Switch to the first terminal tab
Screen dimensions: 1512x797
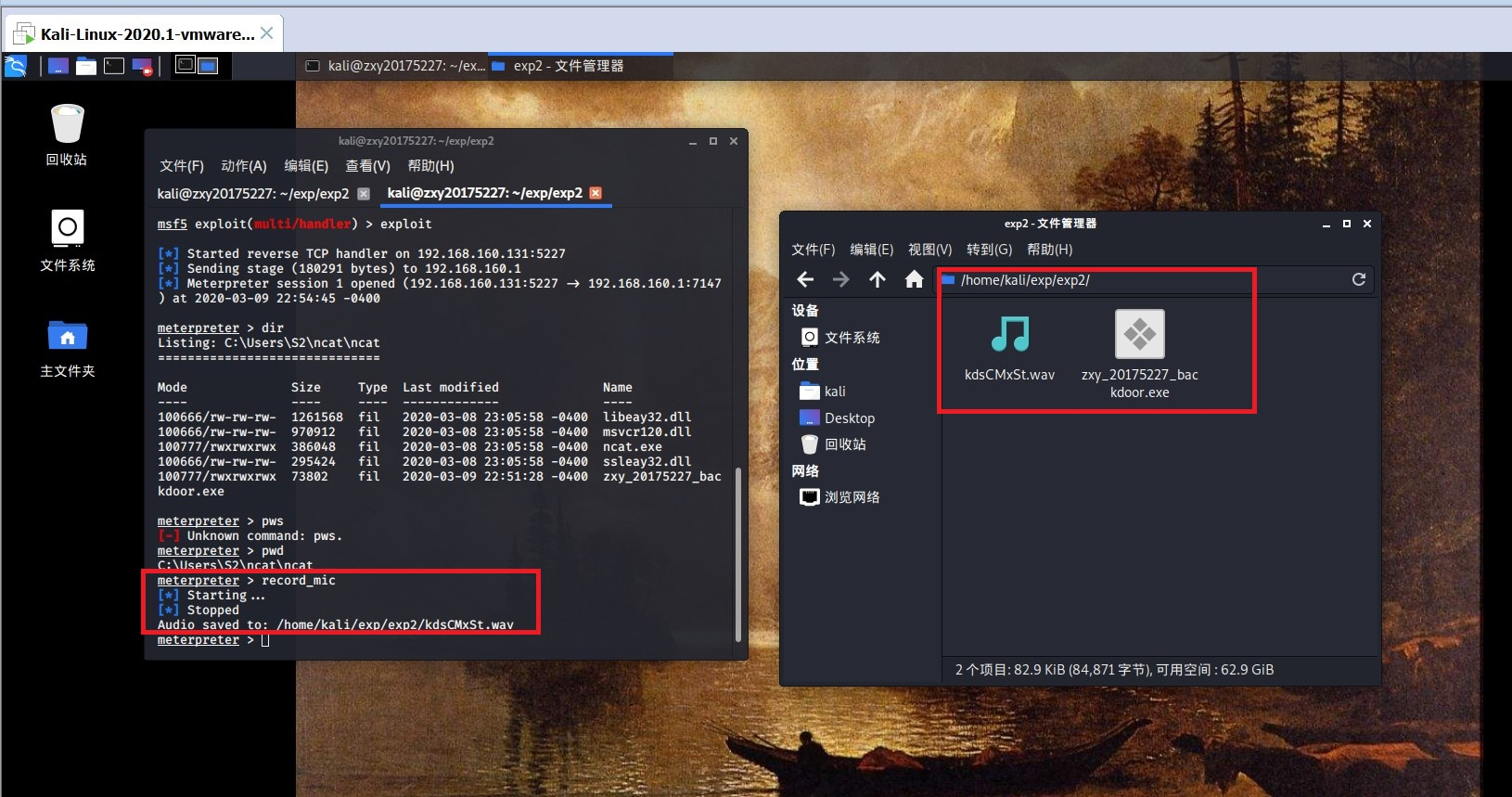coord(253,193)
